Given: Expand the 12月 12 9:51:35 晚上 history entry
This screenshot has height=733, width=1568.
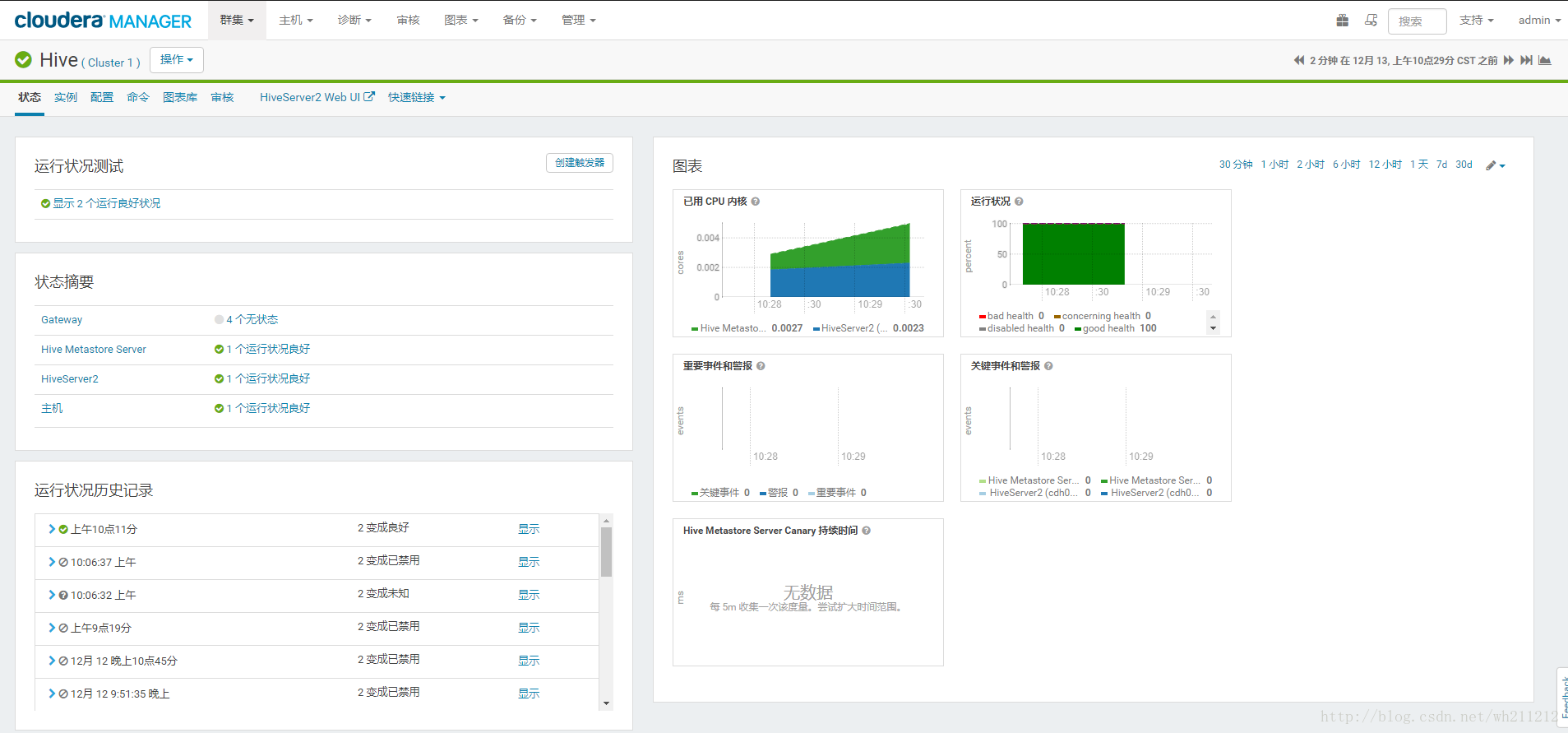Looking at the screenshot, I should (52, 694).
